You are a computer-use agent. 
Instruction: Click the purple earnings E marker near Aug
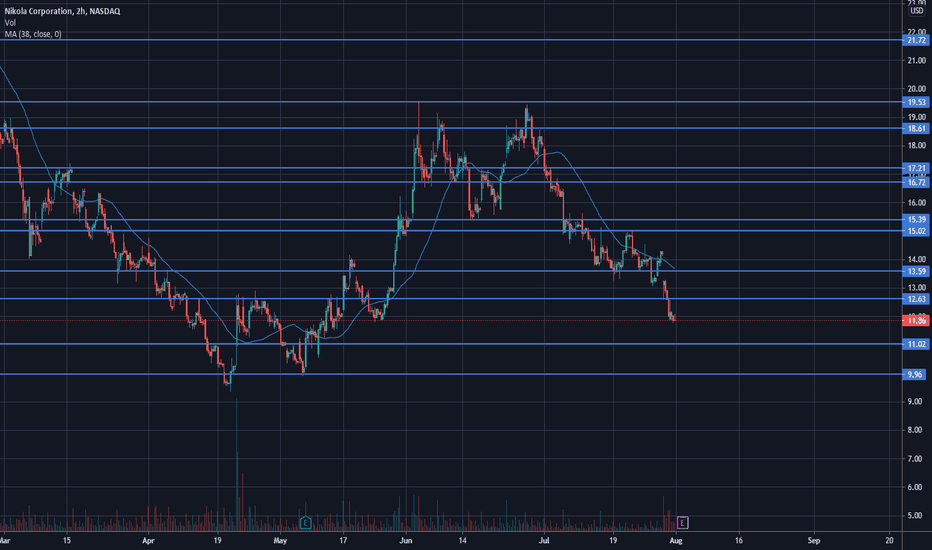tap(682, 523)
